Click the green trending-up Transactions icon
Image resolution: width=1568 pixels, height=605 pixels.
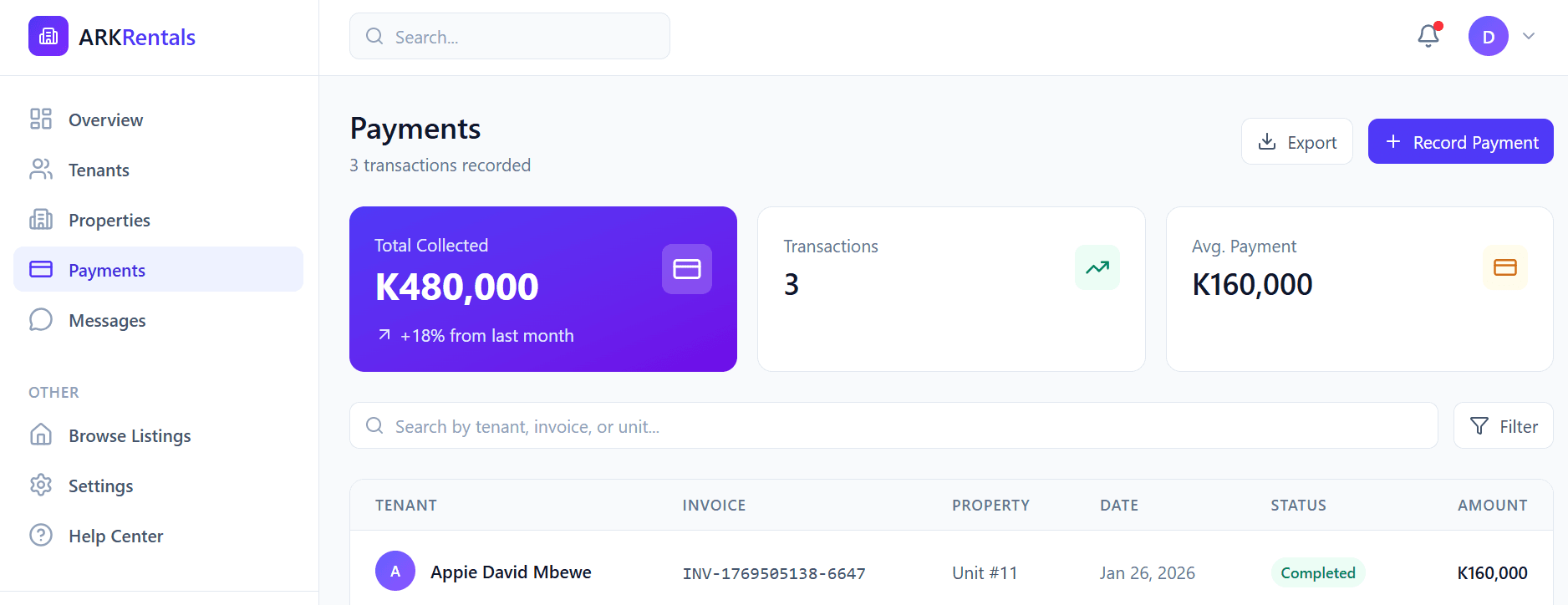1097,267
